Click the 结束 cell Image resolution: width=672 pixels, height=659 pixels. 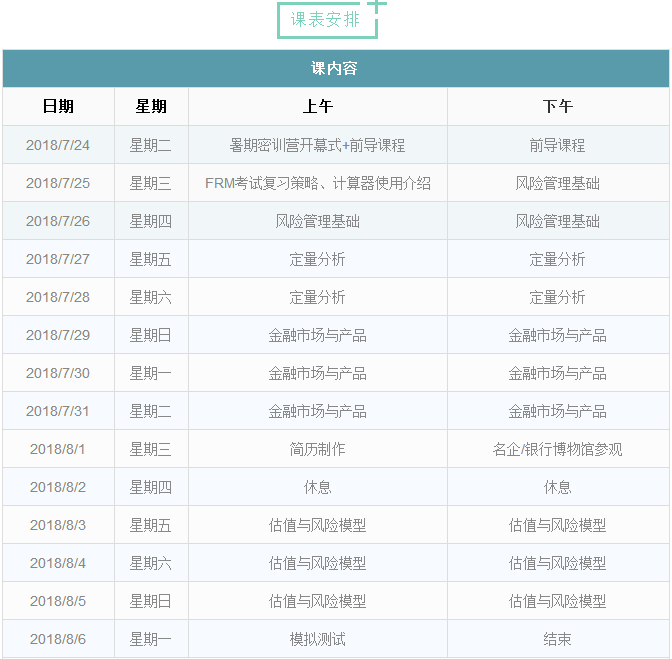click(x=557, y=639)
